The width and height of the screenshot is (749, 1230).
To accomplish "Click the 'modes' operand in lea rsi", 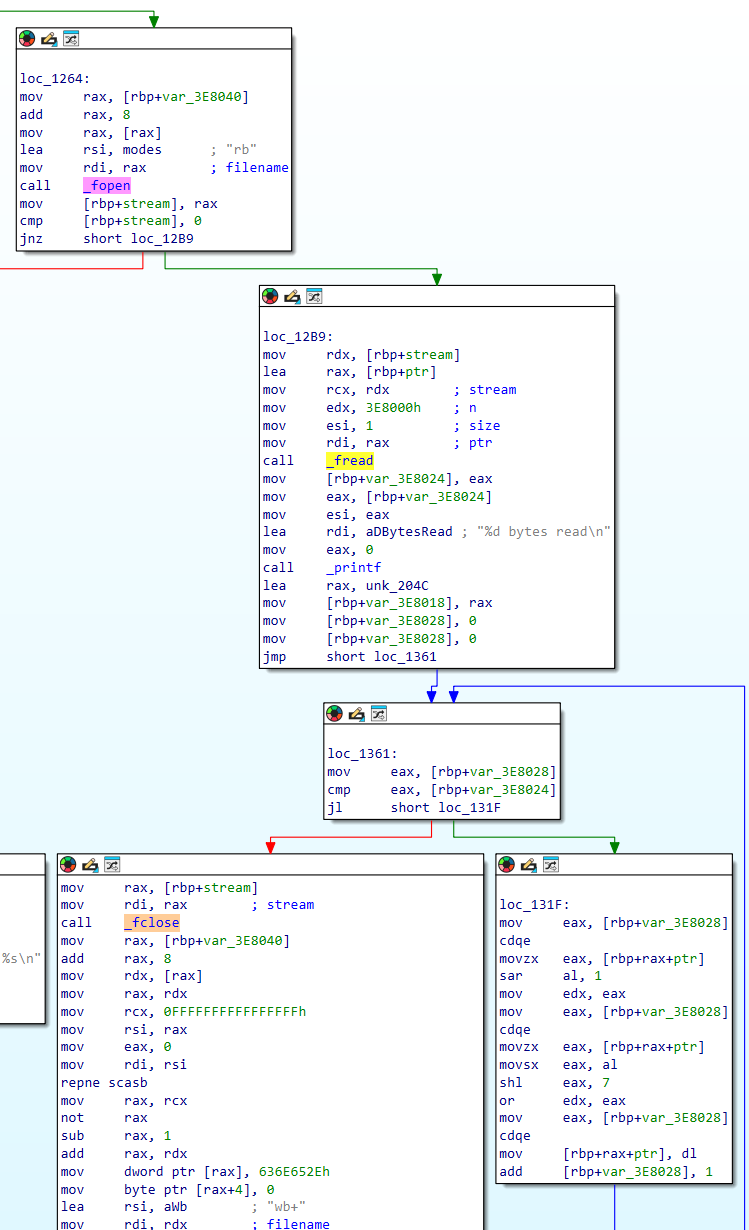I will click(x=142, y=150).
